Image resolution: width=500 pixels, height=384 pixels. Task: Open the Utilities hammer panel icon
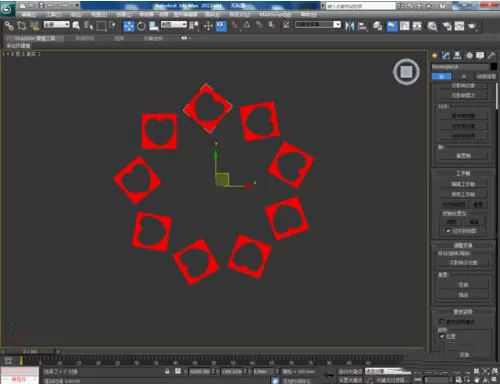(x=491, y=56)
